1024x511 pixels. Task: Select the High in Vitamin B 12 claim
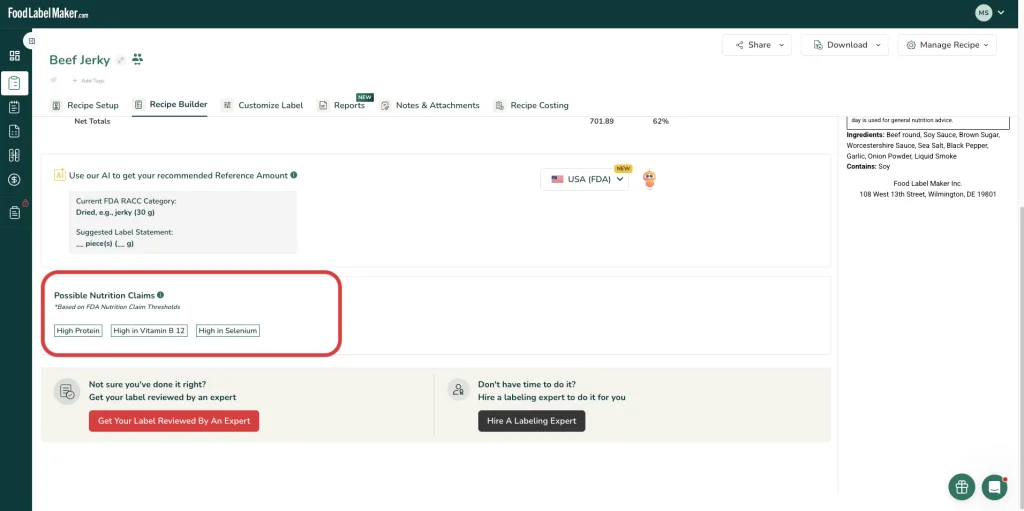149,331
